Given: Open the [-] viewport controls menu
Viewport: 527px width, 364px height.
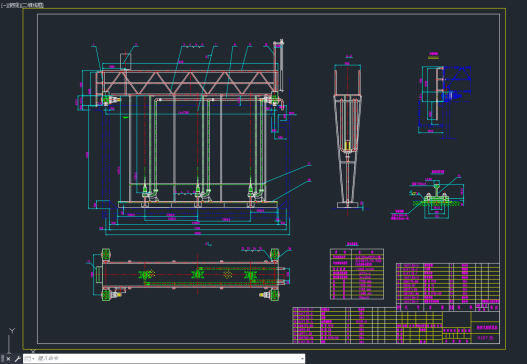Looking at the screenshot, I should click(x=3, y=5).
